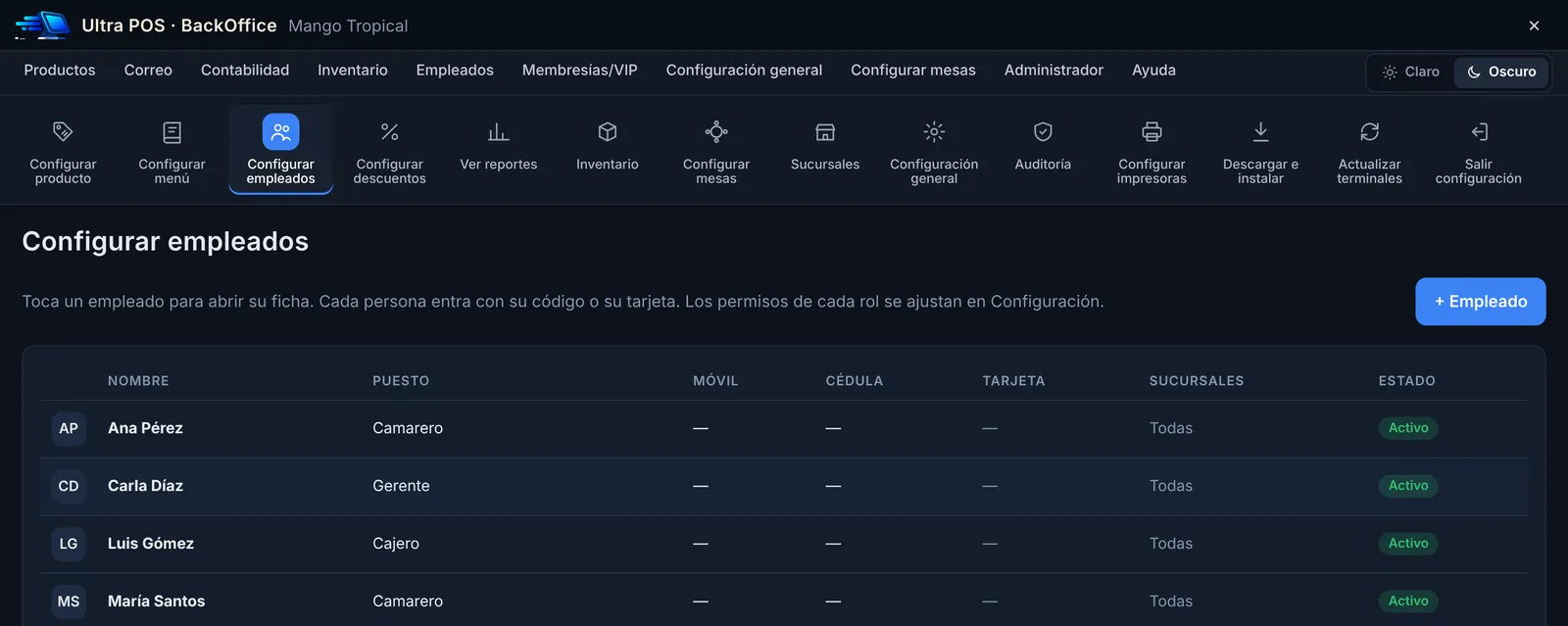Click the Mango Tropical store name

[348, 25]
